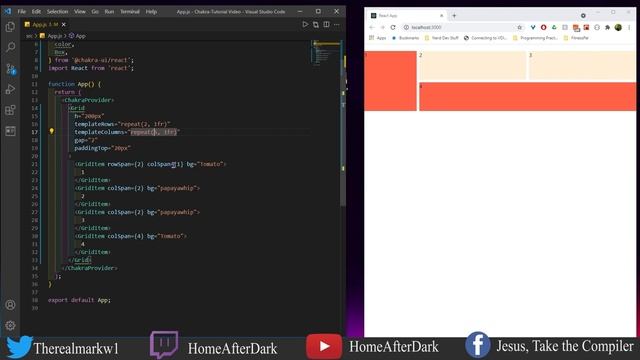Open the Programming Pract... bookmark folder
This screenshot has height=360, width=640.
[x=535, y=38]
